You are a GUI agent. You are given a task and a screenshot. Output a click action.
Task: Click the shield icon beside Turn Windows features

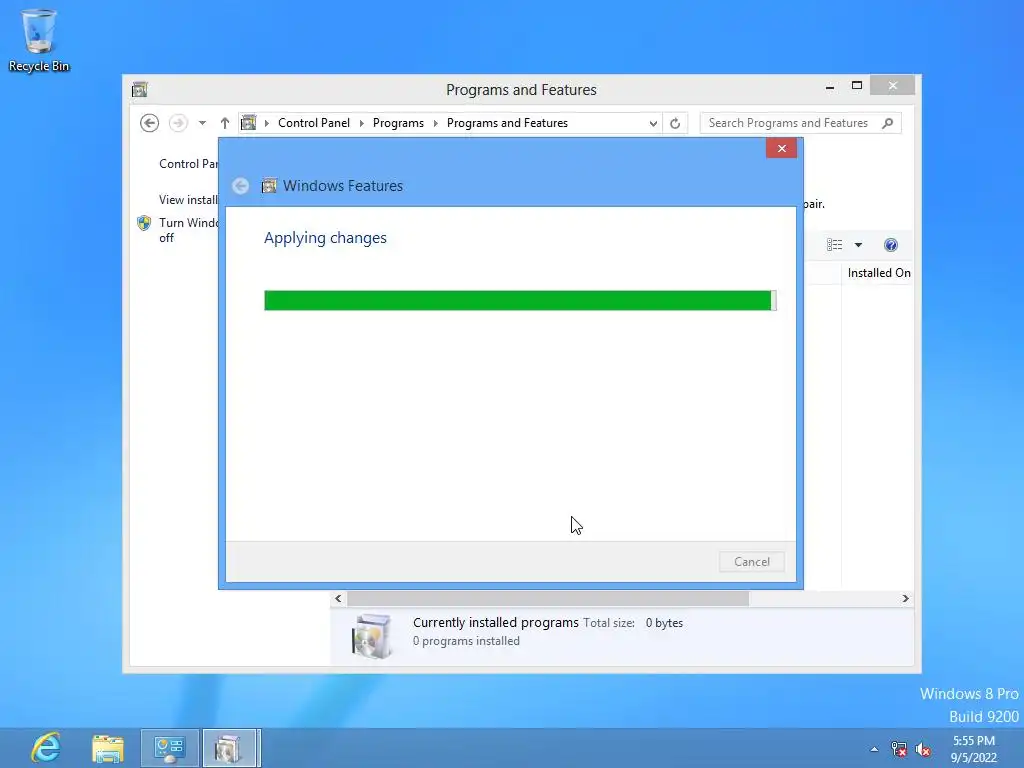click(144, 223)
